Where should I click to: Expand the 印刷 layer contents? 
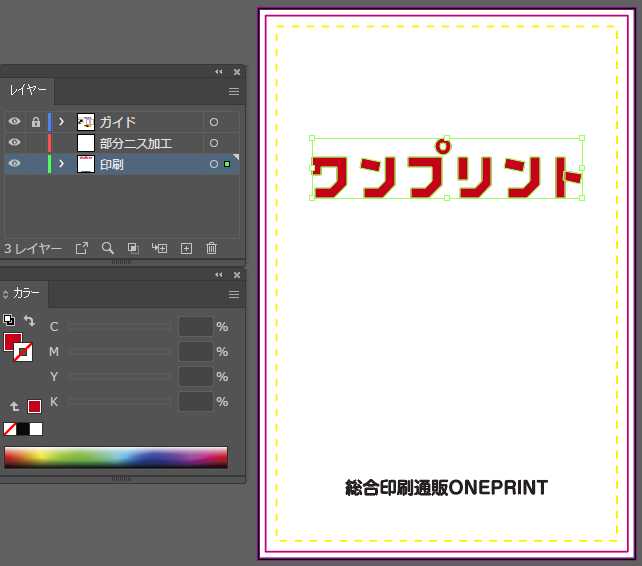(61, 164)
